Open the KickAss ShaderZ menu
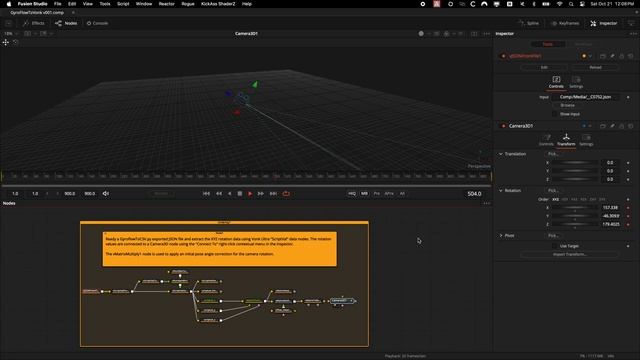This screenshot has width=640, height=360. click(218, 4)
